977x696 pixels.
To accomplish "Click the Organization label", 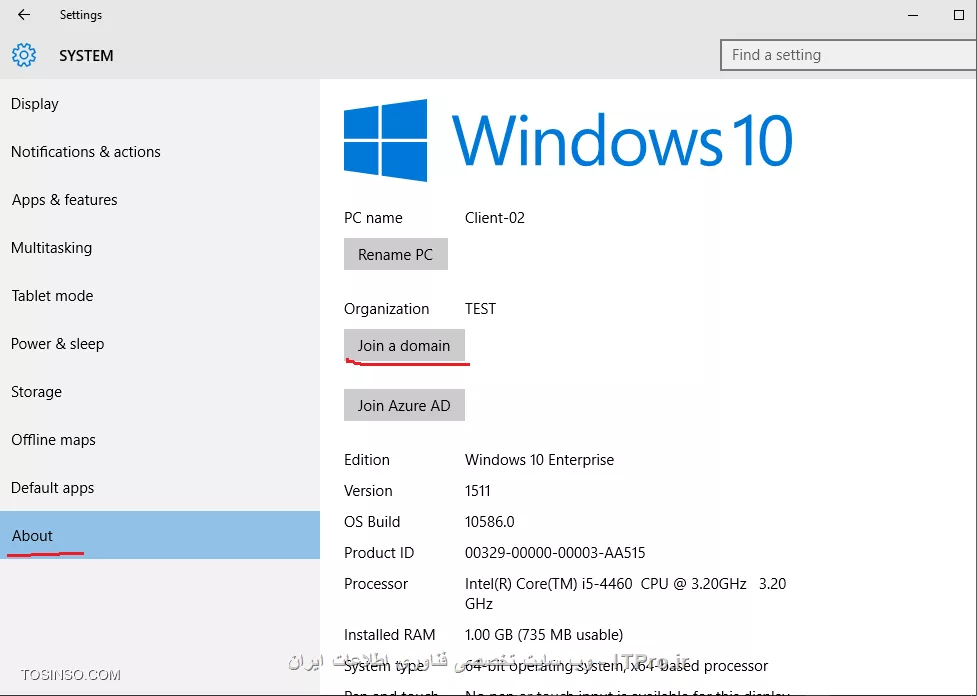I will click(386, 308).
